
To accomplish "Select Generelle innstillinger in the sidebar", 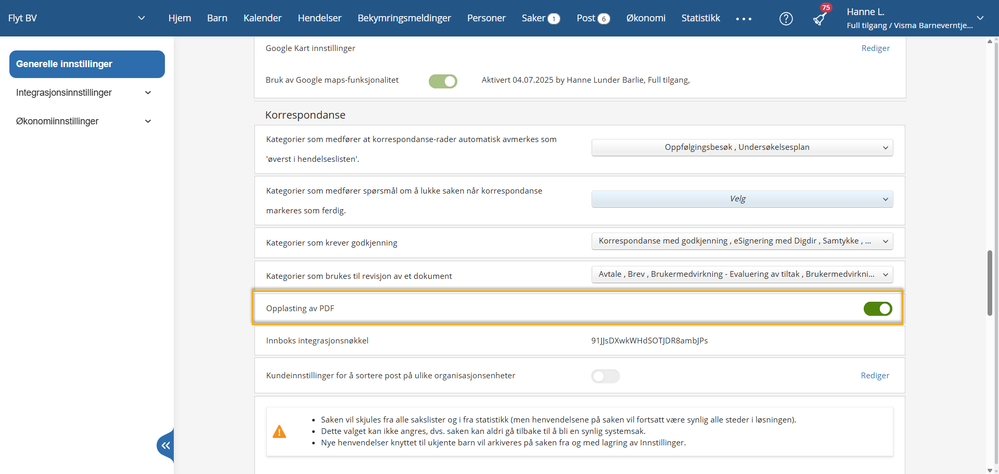I will tap(87, 64).
